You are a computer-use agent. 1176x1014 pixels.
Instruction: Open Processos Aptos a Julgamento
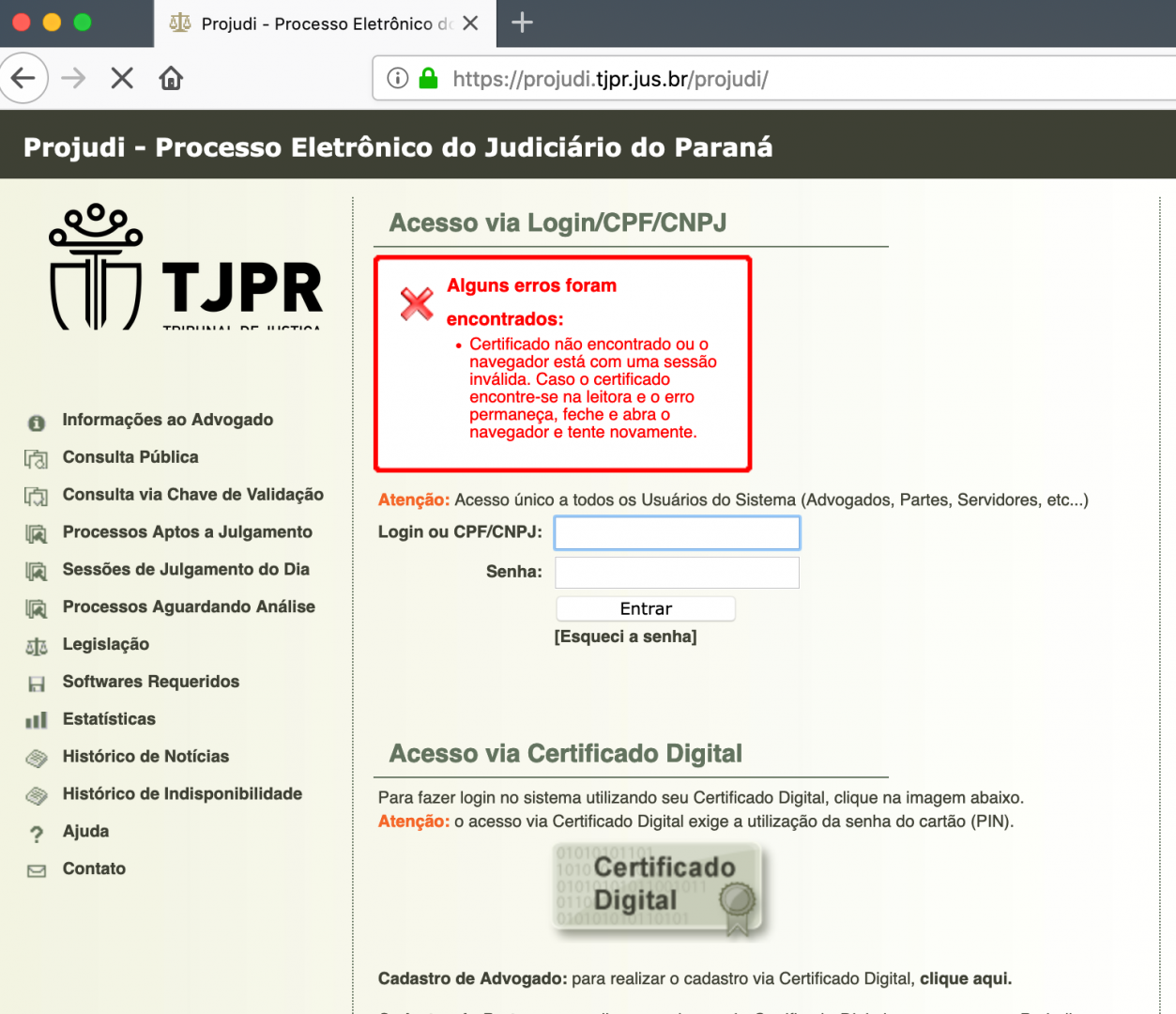pos(188,532)
